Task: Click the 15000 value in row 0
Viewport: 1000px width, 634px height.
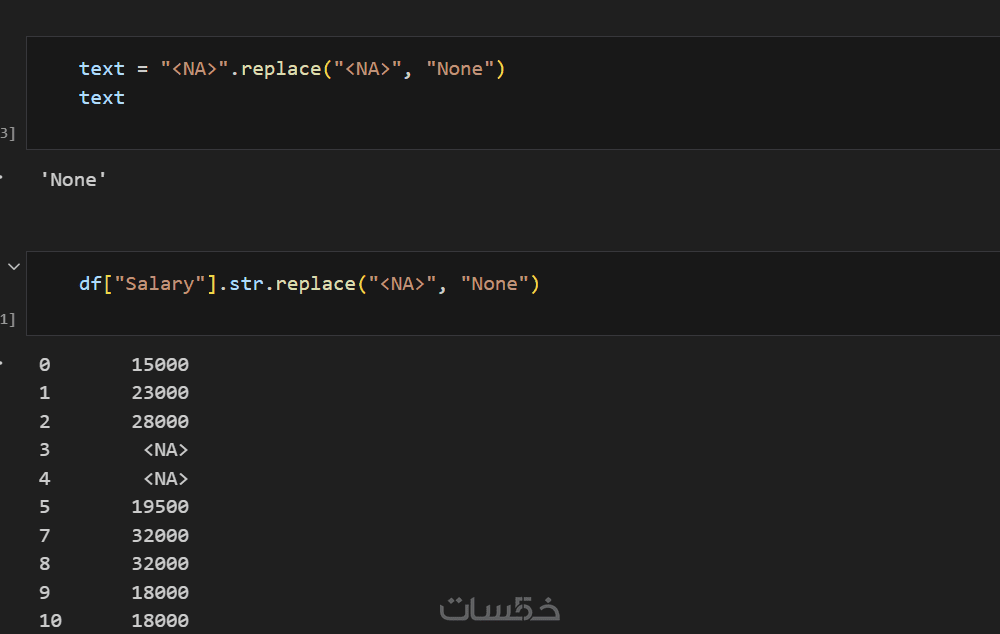Action: tap(160, 365)
